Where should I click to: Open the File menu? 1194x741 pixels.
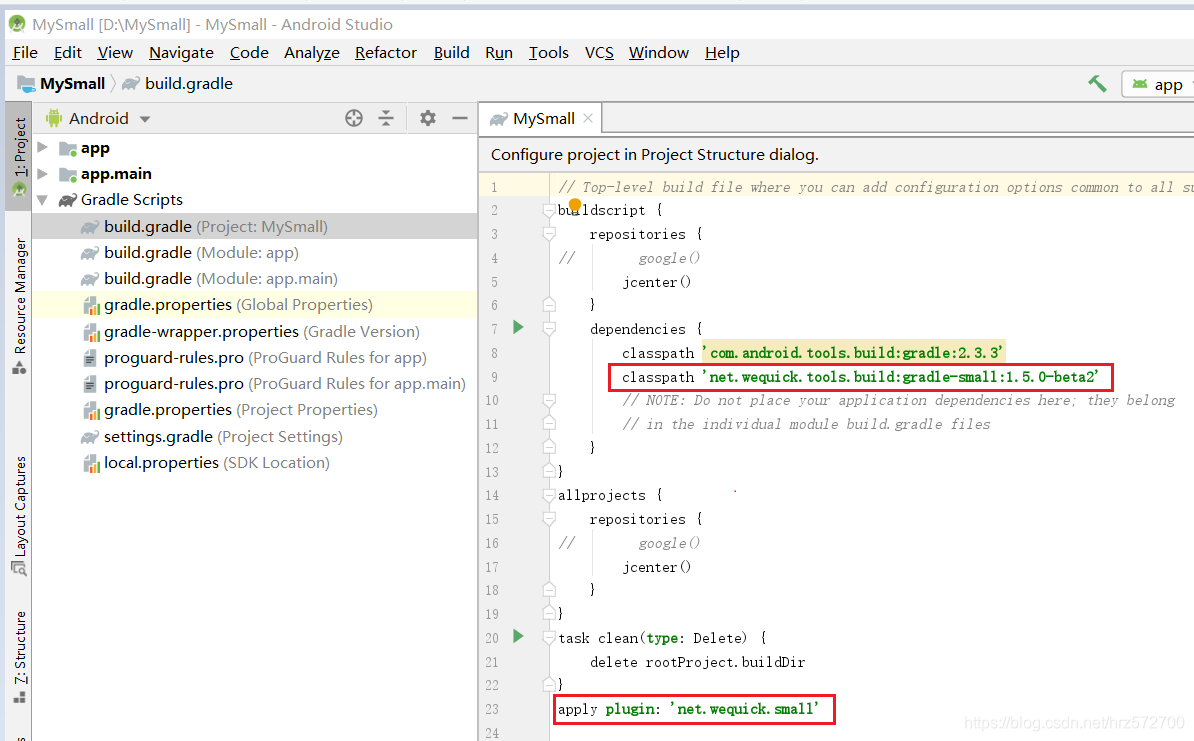25,53
